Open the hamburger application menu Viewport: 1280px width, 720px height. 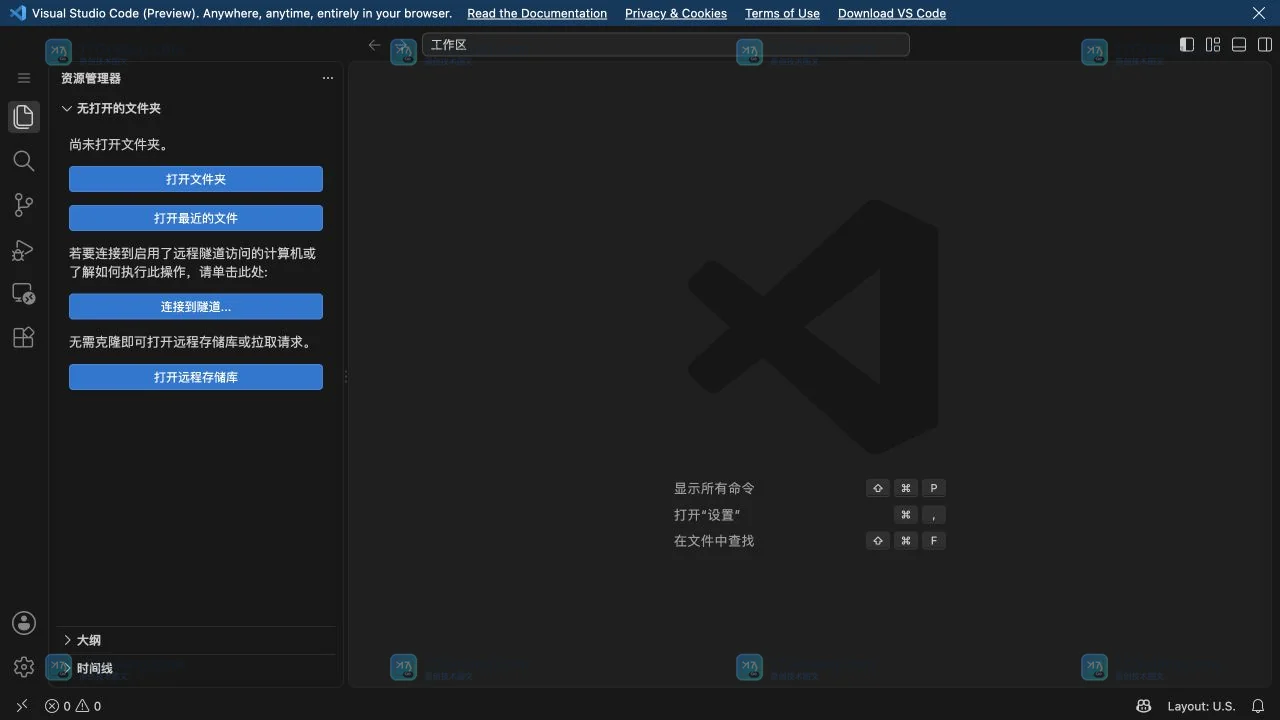24,78
